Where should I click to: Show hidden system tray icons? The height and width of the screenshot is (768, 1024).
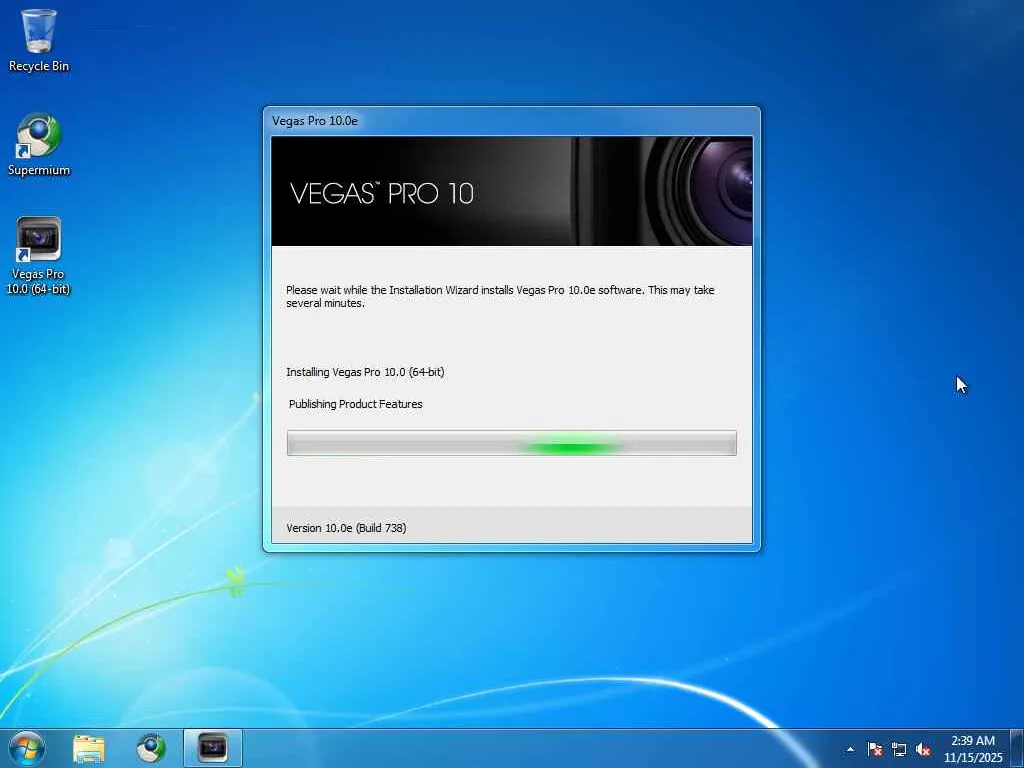point(850,749)
